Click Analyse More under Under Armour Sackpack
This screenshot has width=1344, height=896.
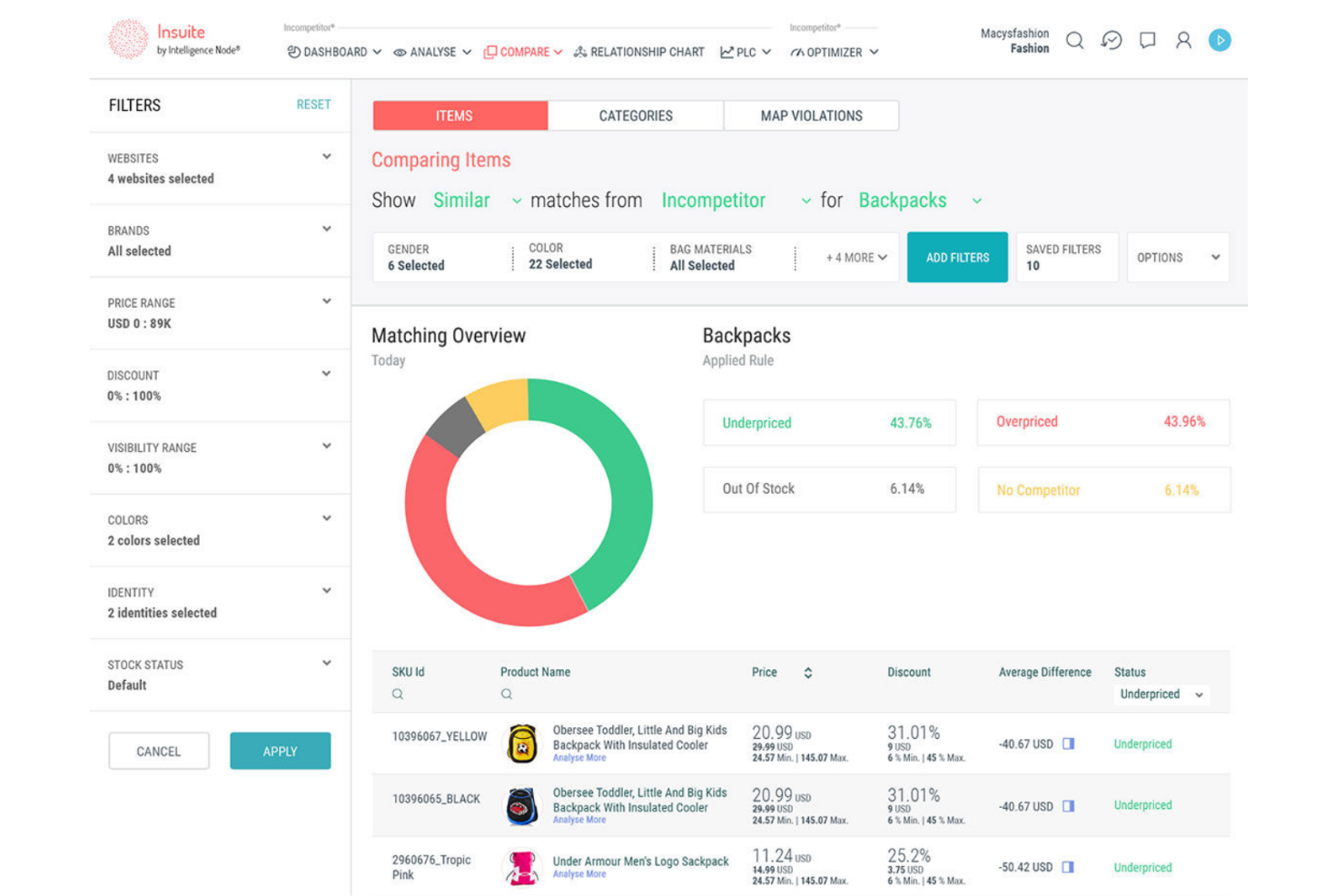point(579,874)
